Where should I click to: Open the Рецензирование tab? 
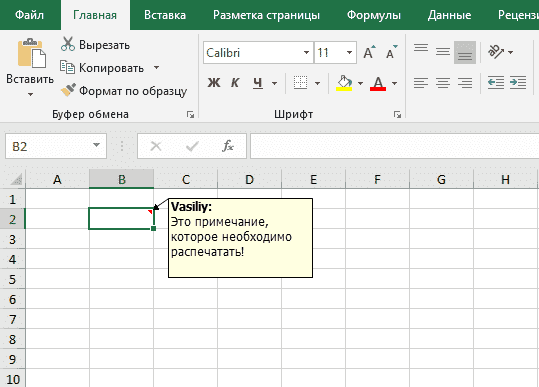click(x=518, y=15)
